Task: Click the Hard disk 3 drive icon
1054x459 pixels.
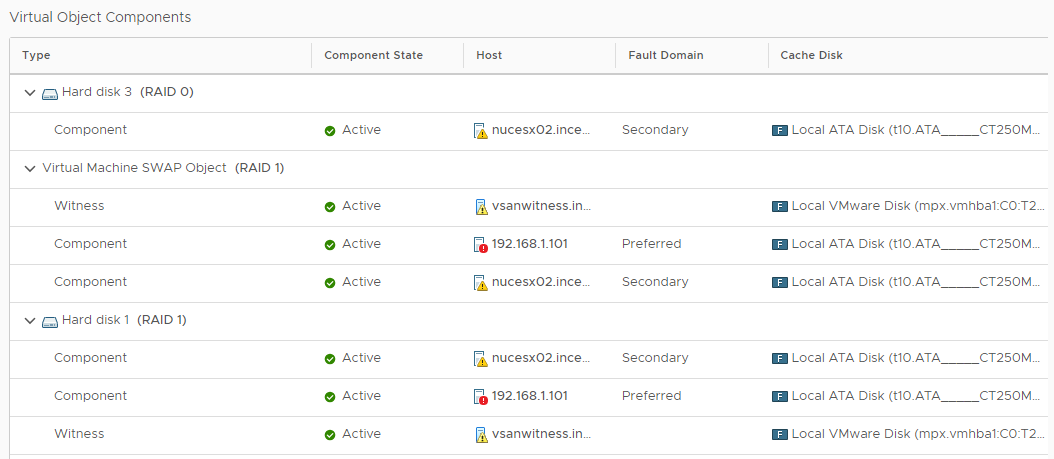Action: [x=49, y=92]
